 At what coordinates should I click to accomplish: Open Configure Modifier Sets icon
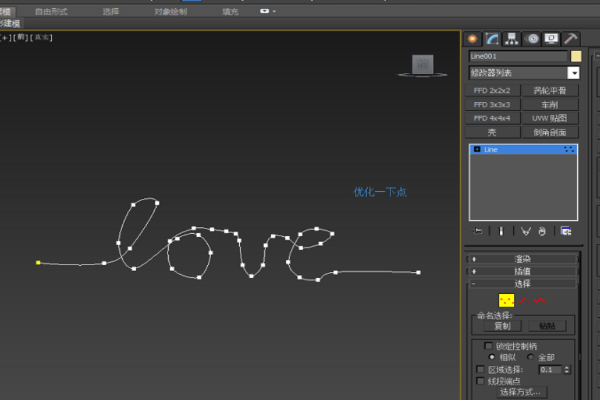[x=566, y=231]
